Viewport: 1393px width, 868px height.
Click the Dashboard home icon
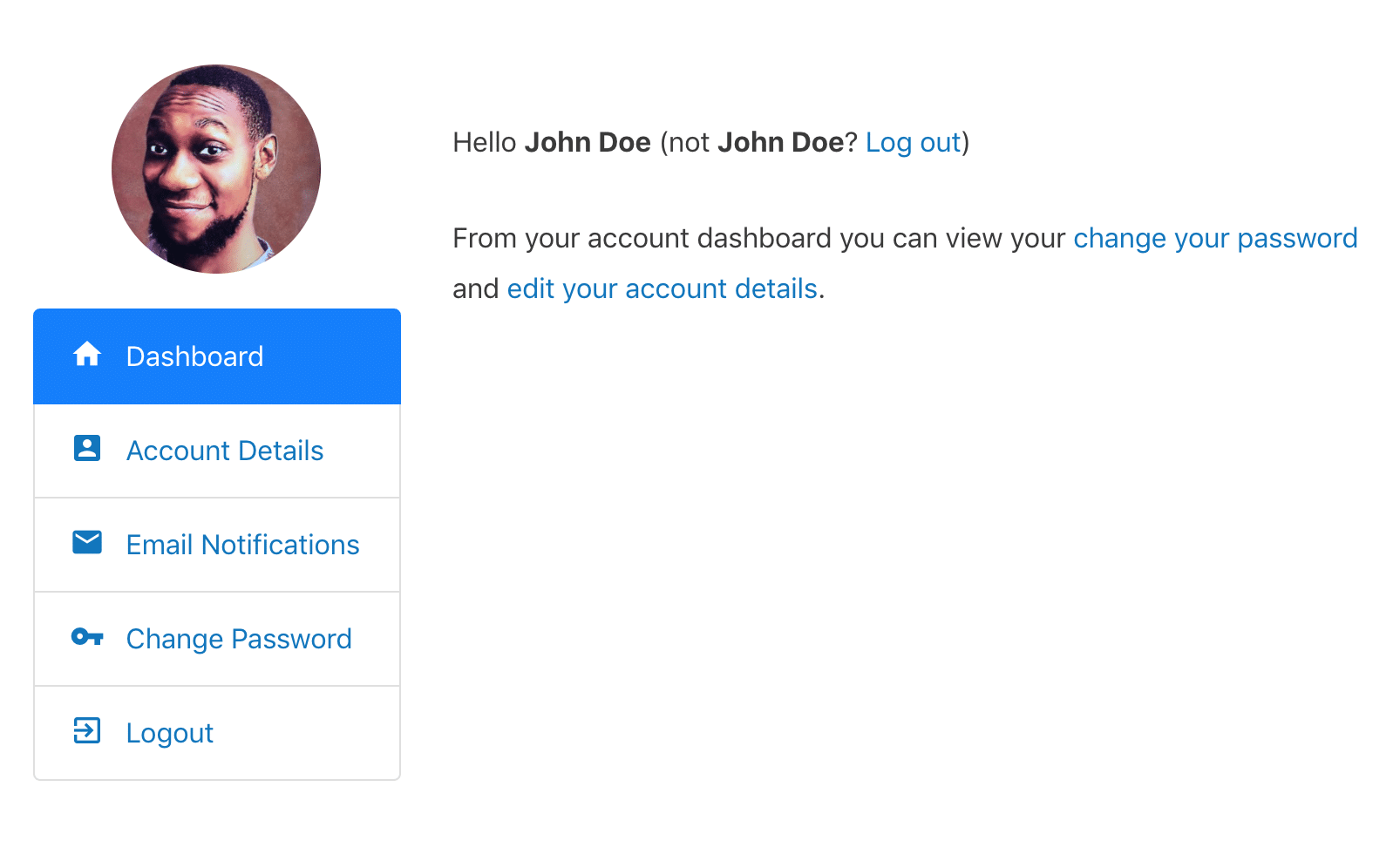87,355
